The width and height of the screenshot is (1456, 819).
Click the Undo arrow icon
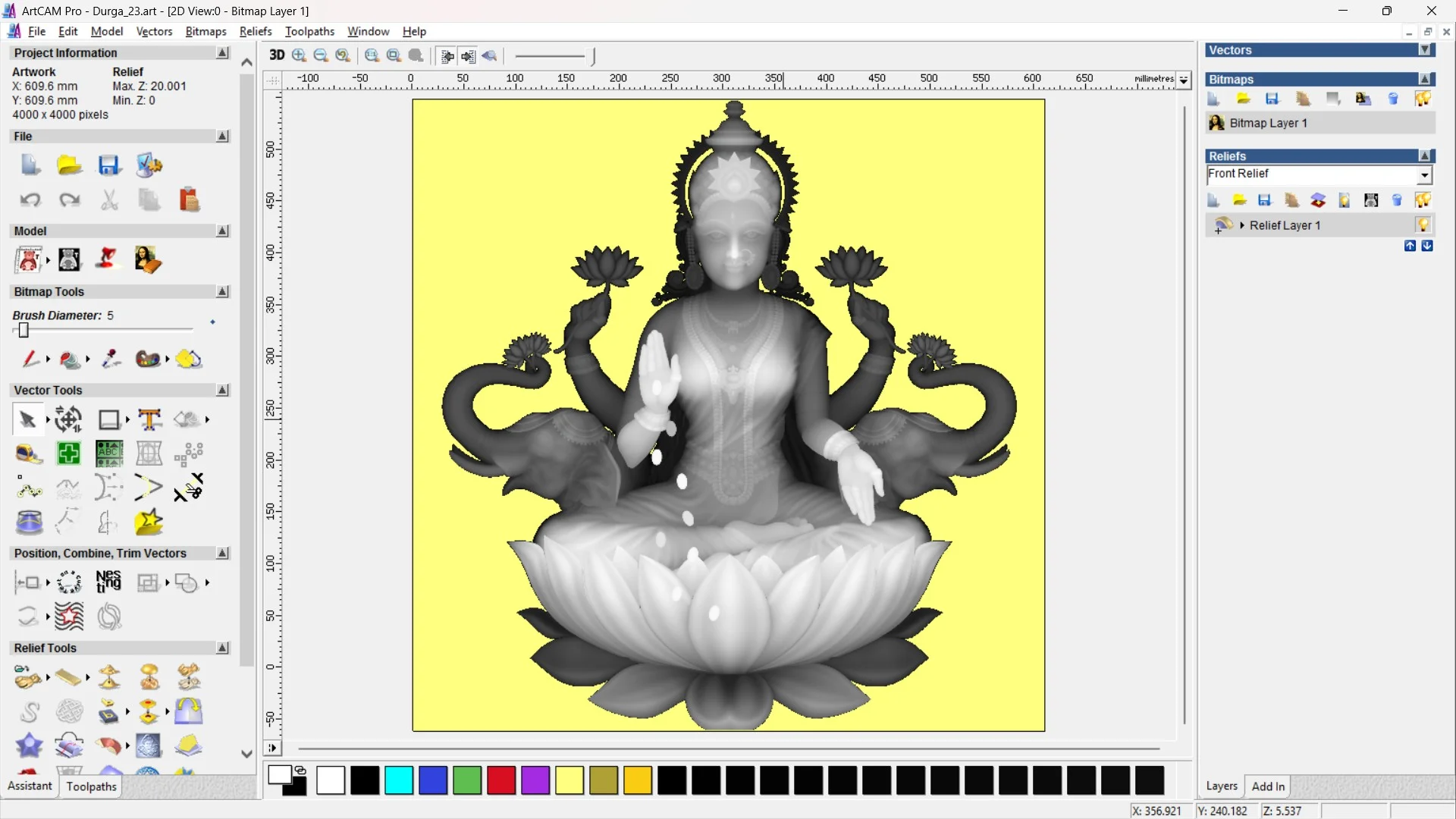(30, 200)
